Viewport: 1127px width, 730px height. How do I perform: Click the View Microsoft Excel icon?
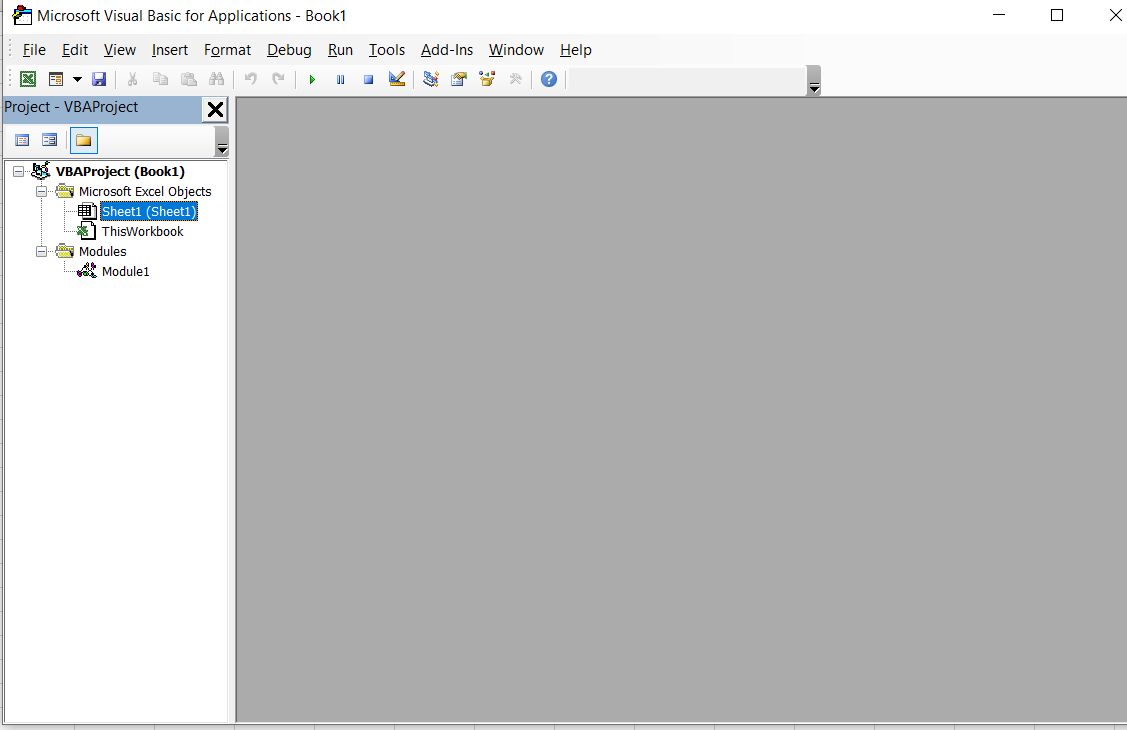pyautogui.click(x=28, y=80)
